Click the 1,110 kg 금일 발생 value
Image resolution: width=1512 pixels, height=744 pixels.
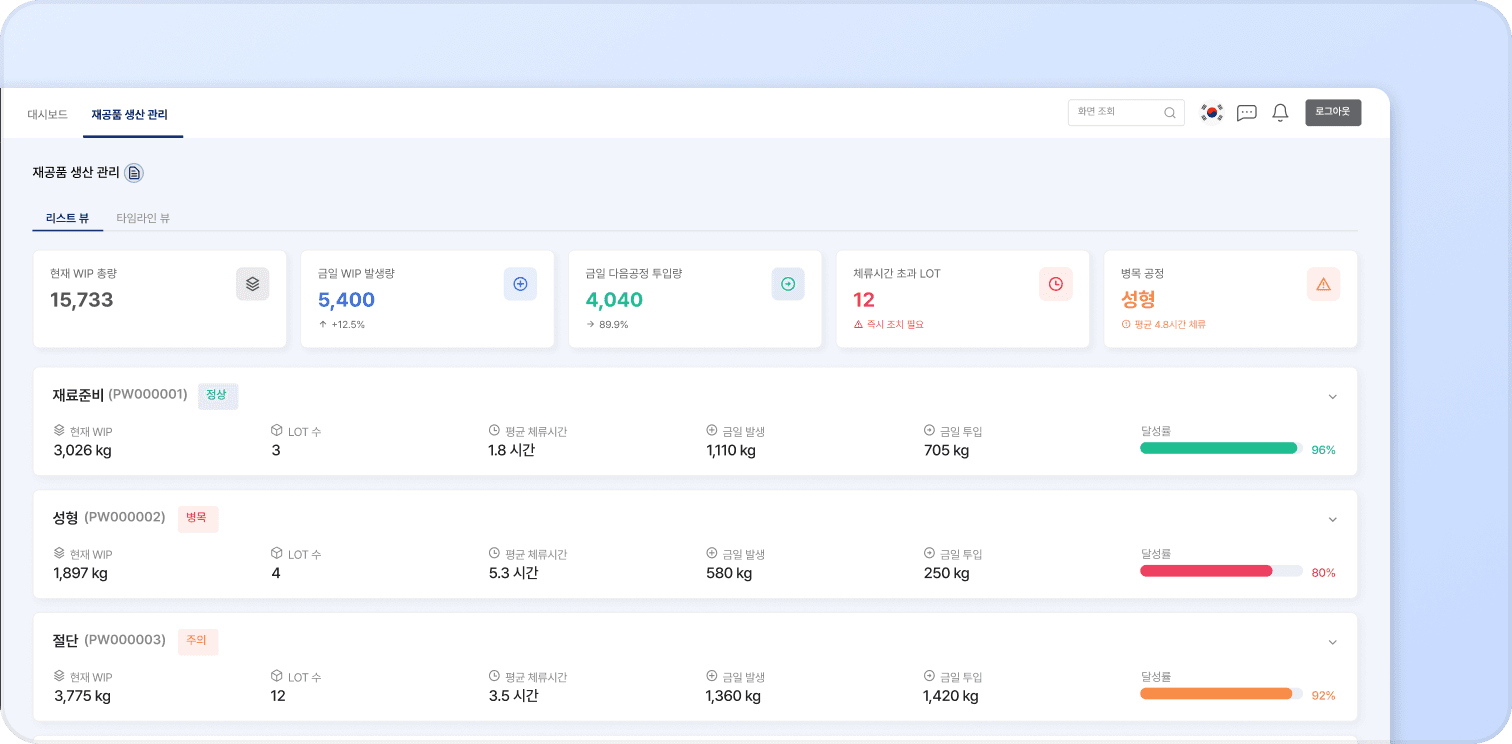coord(731,451)
